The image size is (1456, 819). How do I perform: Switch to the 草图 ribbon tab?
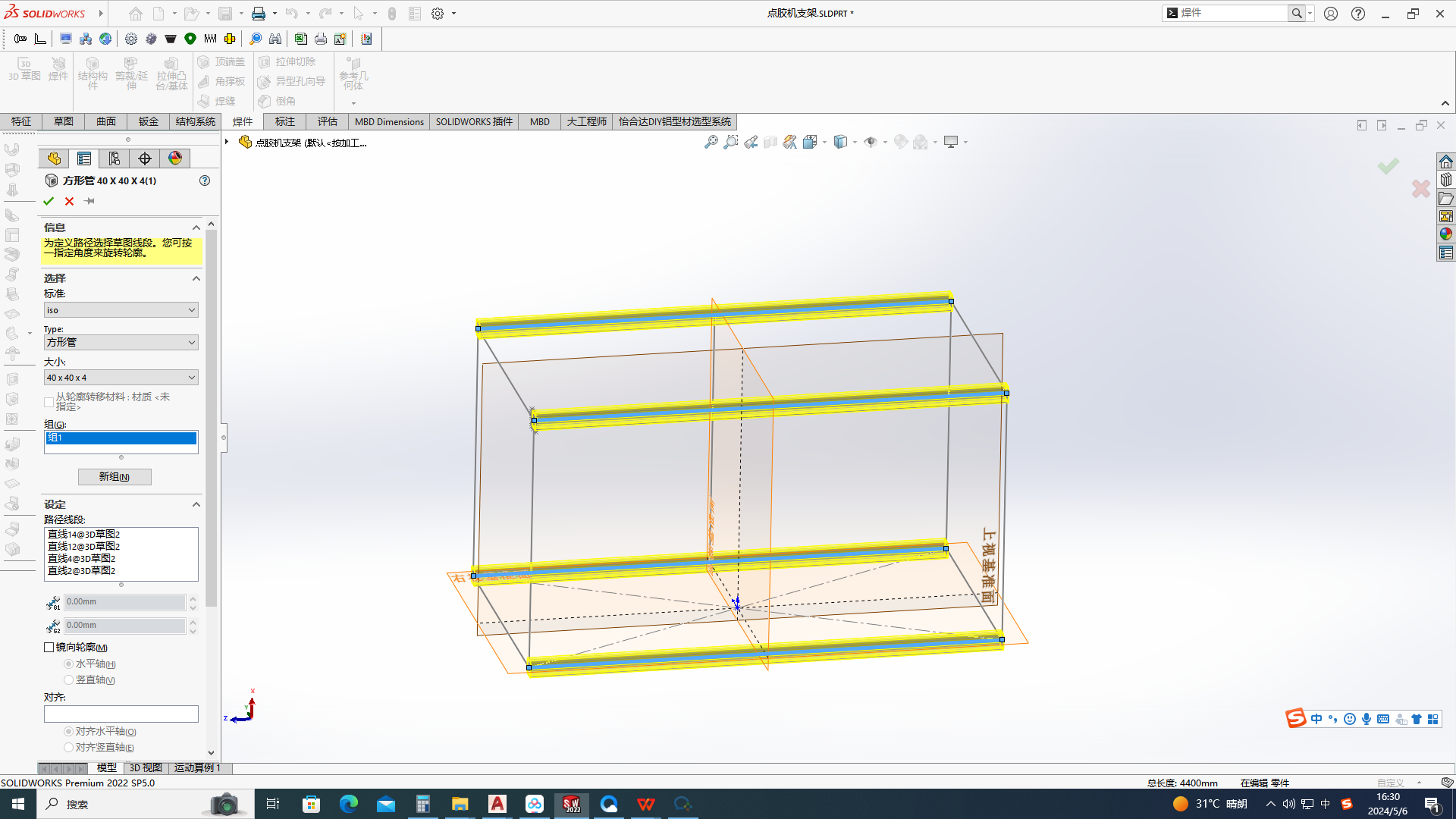pos(64,121)
